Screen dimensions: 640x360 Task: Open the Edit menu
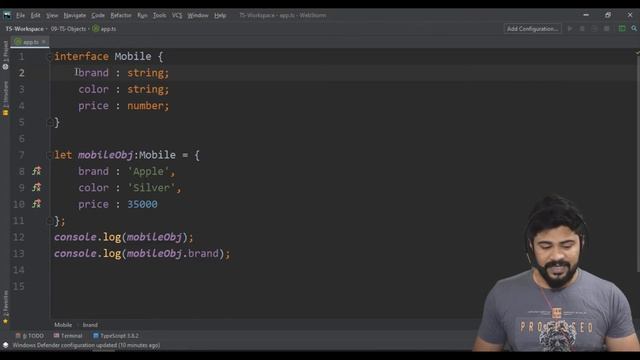click(x=36, y=16)
